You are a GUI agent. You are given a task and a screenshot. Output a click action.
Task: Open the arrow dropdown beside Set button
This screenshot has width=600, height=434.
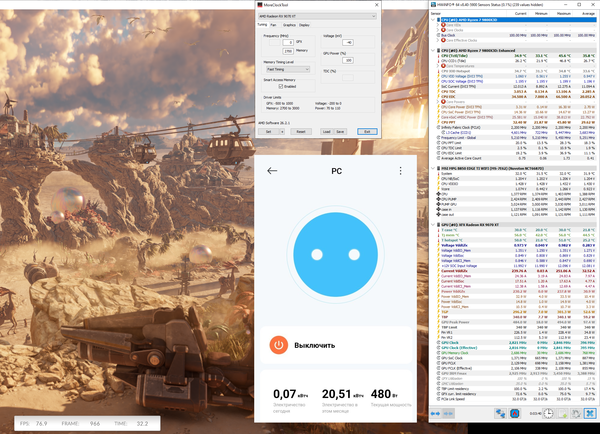click(282, 131)
